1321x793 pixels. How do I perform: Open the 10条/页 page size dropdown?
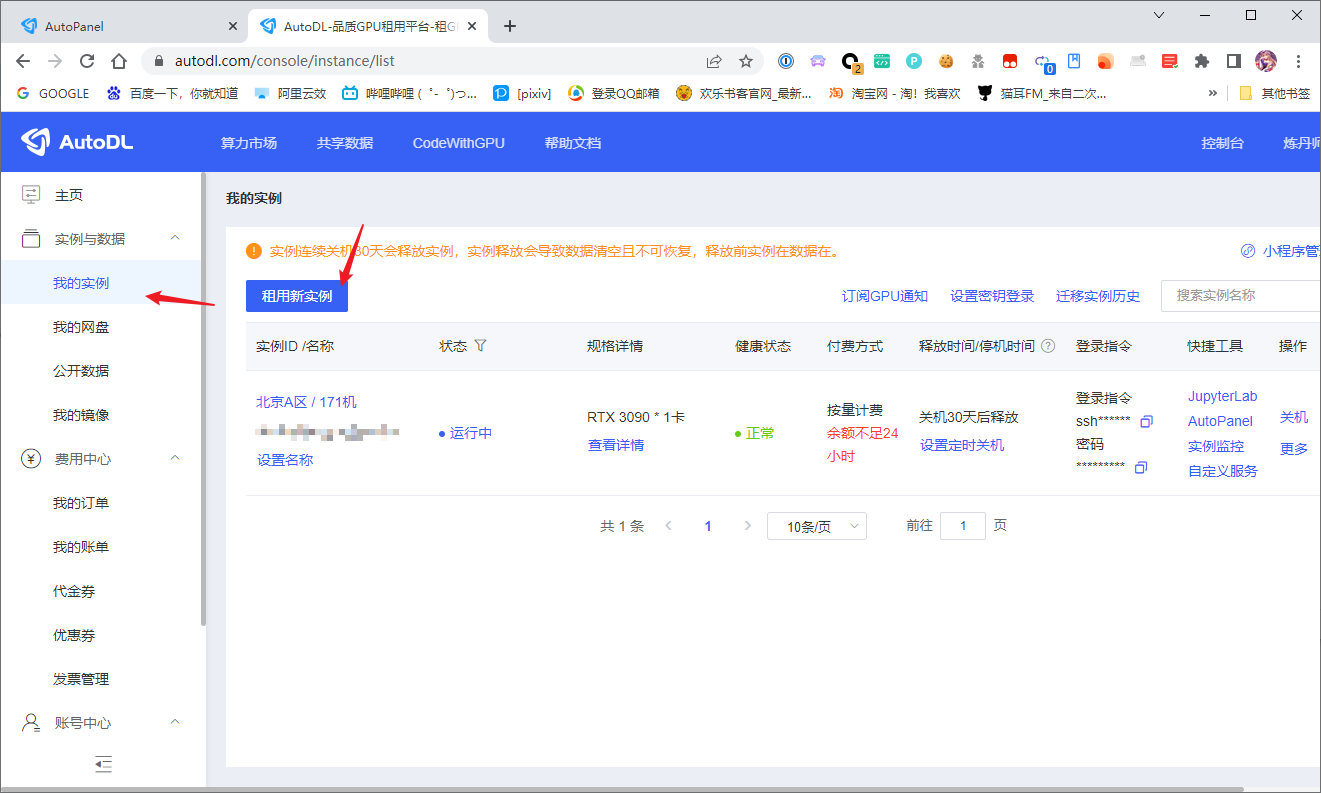pos(816,526)
